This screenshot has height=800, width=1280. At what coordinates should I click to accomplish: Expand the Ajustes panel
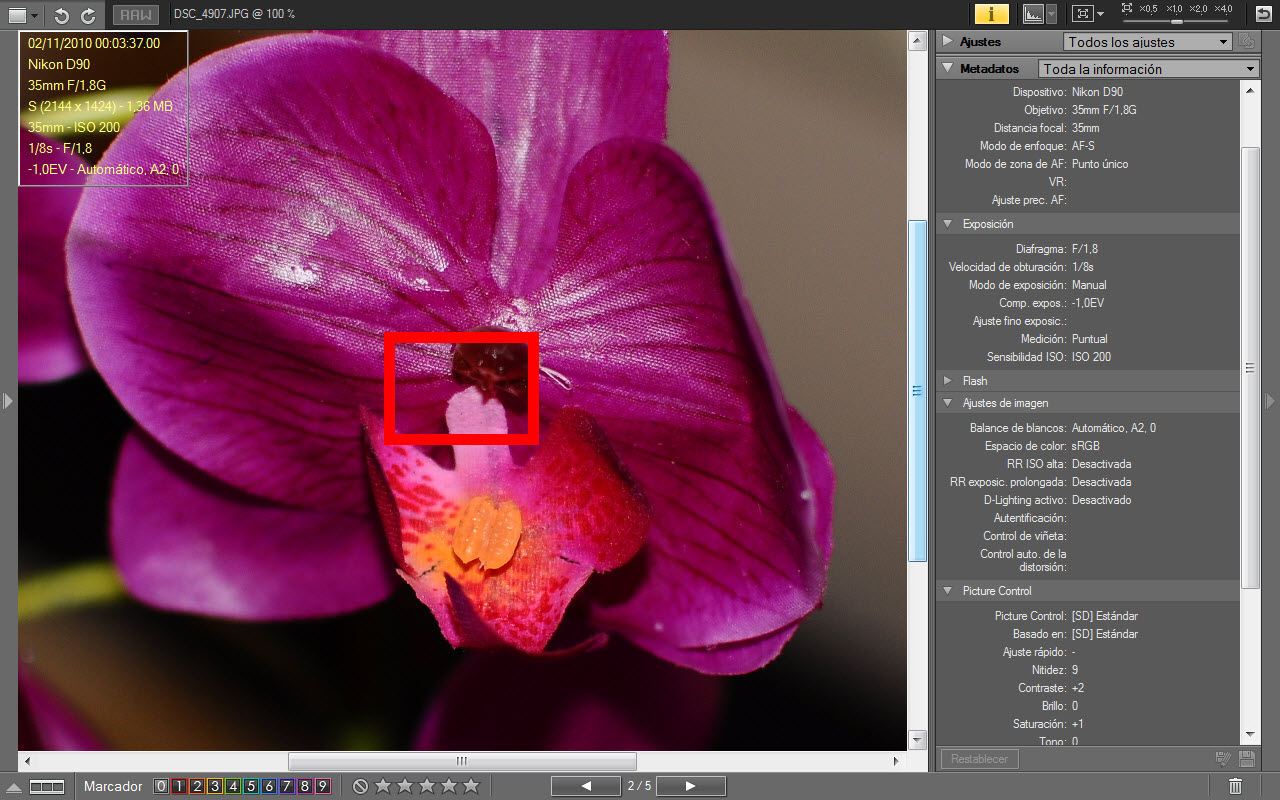948,42
